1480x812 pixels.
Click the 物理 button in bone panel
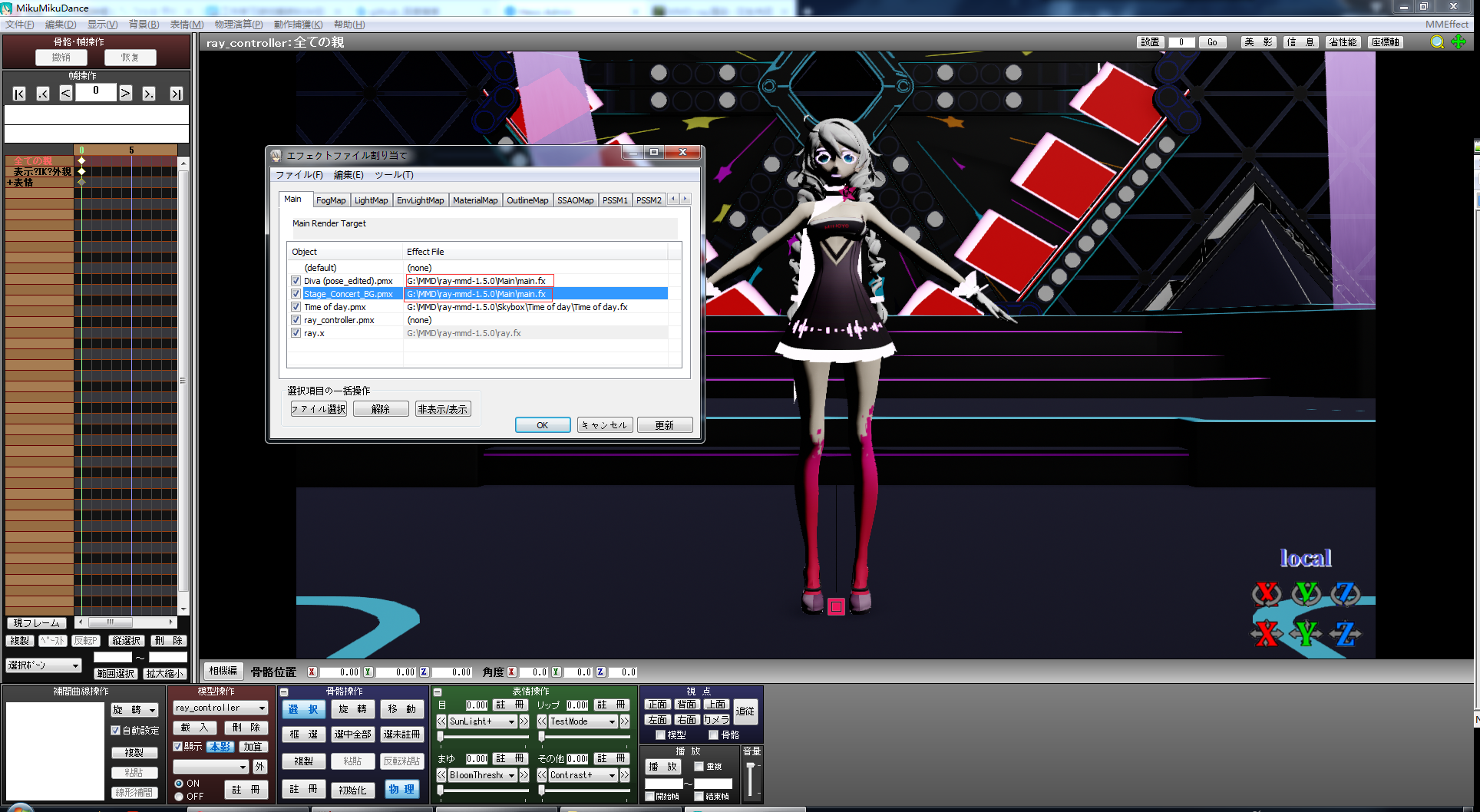pyautogui.click(x=402, y=789)
